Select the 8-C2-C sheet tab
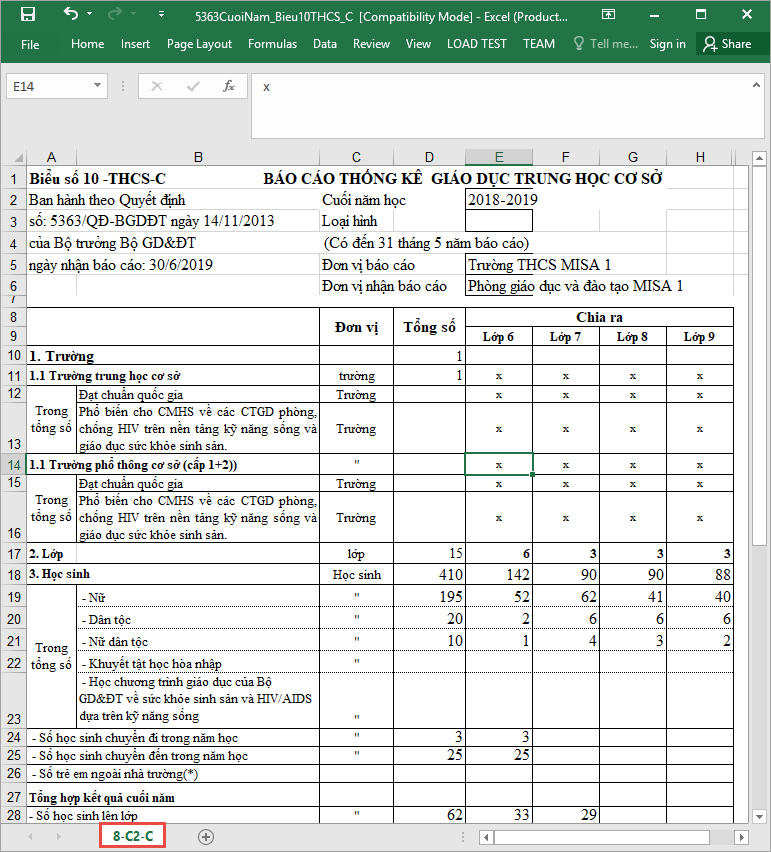This screenshot has width=771, height=852. tap(133, 836)
